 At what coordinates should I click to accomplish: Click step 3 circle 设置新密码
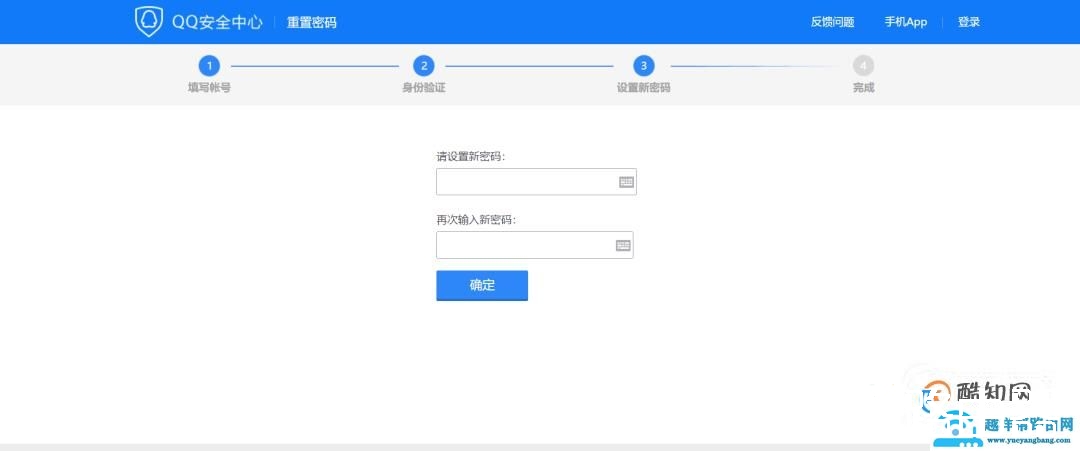[x=643, y=66]
